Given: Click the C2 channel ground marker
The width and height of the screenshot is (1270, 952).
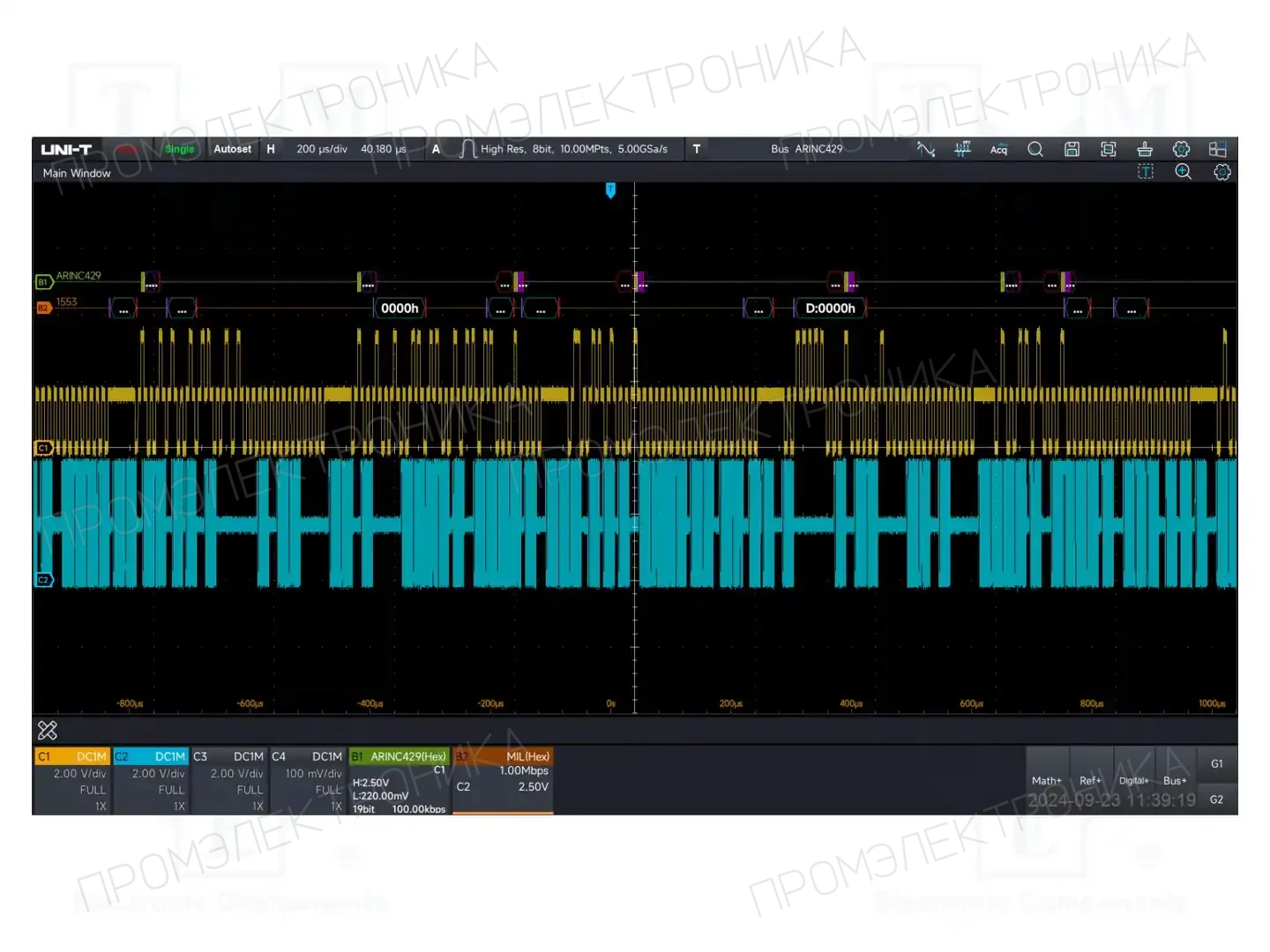Looking at the screenshot, I should tap(43, 580).
